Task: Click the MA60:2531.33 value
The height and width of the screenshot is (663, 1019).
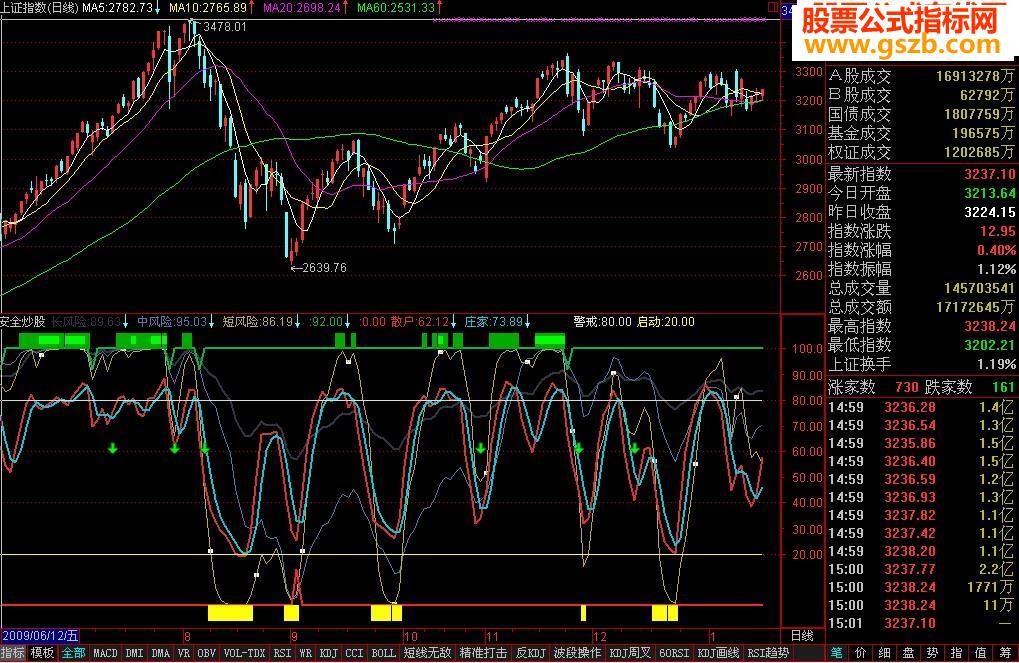Action: (396, 8)
